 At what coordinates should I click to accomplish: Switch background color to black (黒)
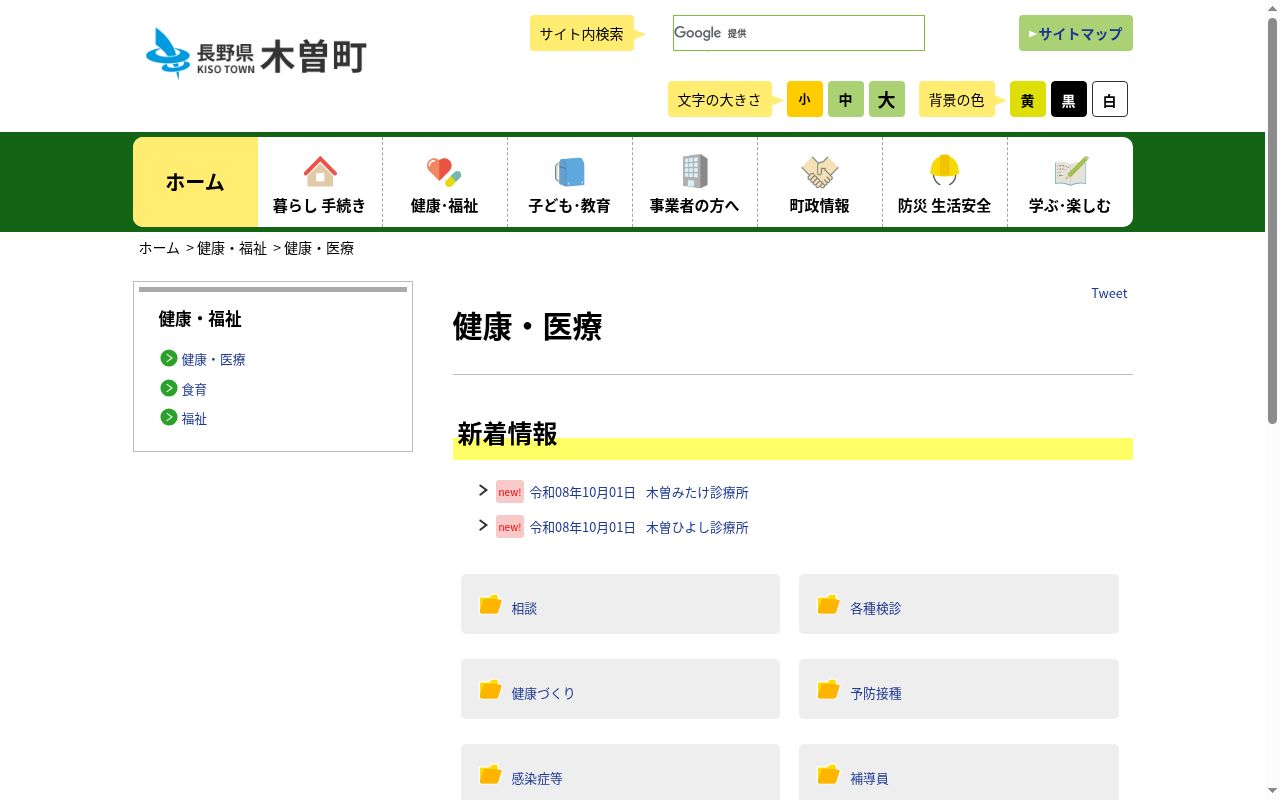tap(1069, 99)
